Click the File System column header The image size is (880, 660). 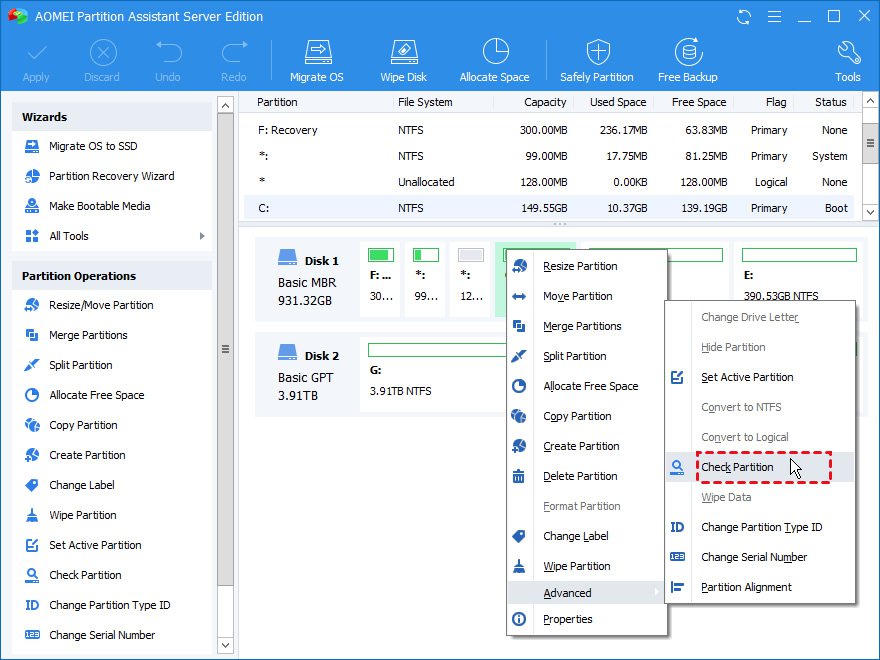tap(425, 102)
